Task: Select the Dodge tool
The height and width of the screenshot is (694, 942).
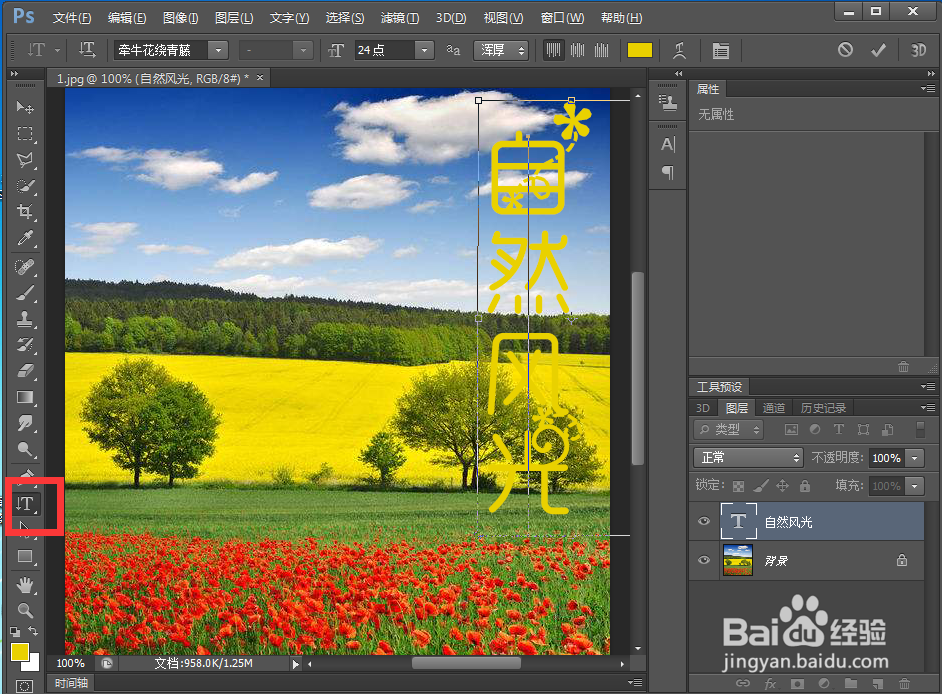Action: click(25, 449)
